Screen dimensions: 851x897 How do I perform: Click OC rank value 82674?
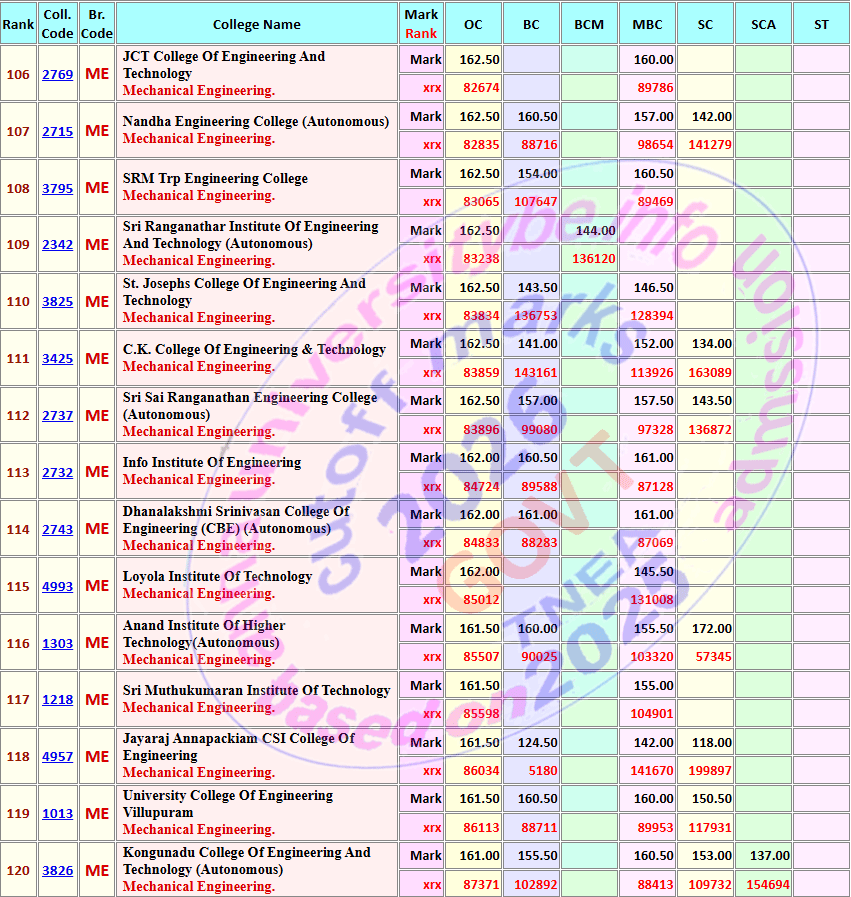pyautogui.click(x=481, y=88)
